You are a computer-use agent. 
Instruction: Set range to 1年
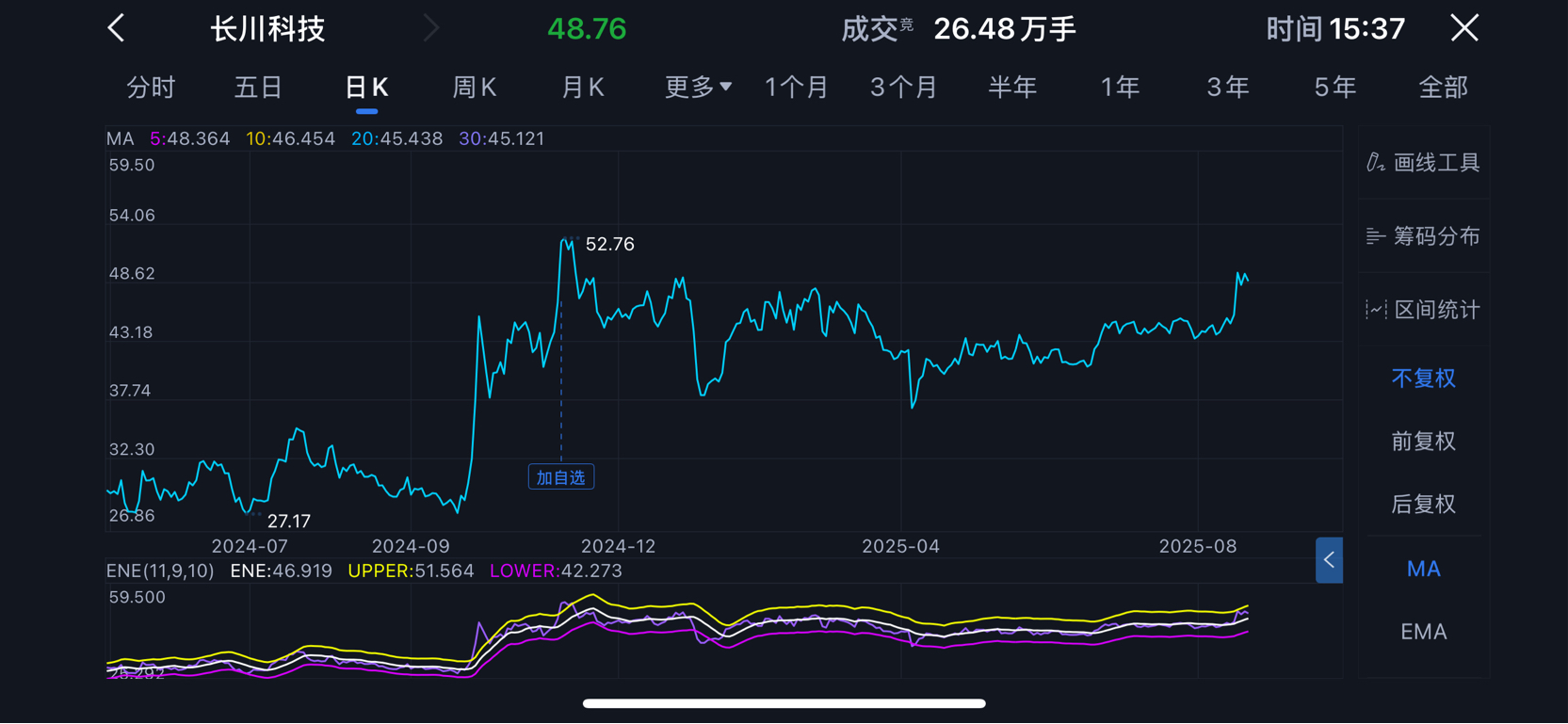[1120, 88]
